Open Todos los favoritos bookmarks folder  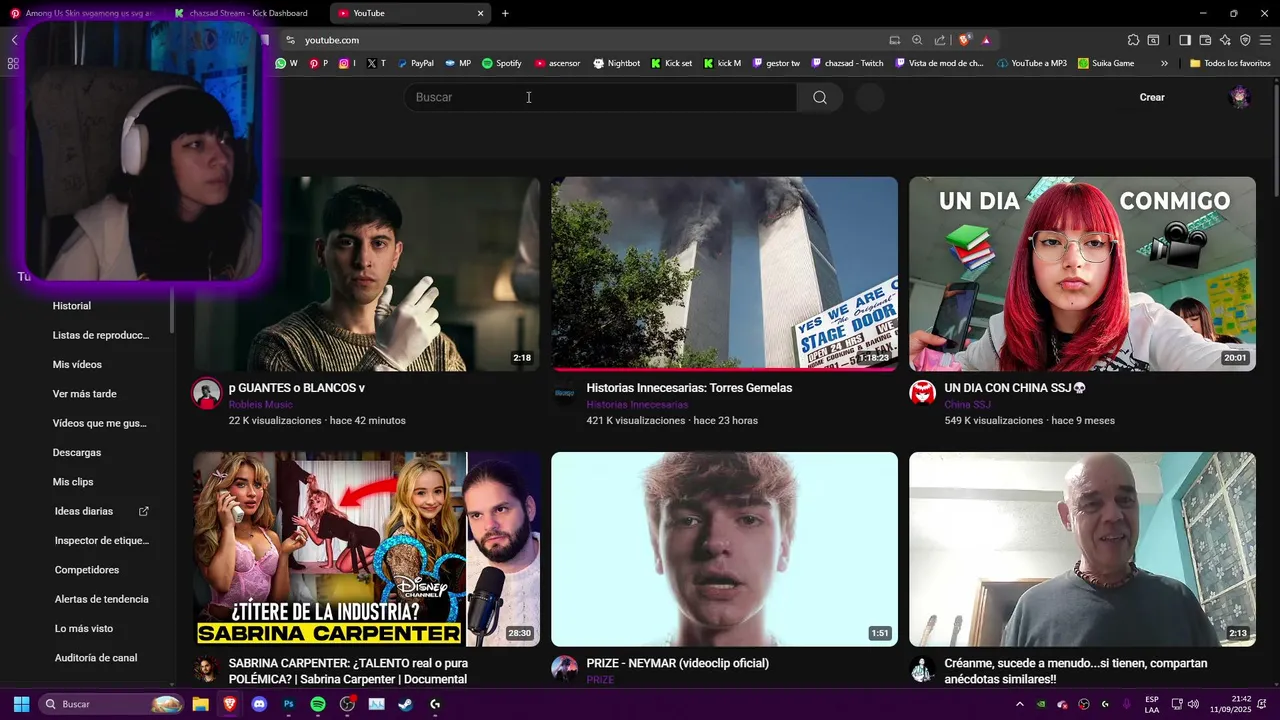click(x=1229, y=63)
